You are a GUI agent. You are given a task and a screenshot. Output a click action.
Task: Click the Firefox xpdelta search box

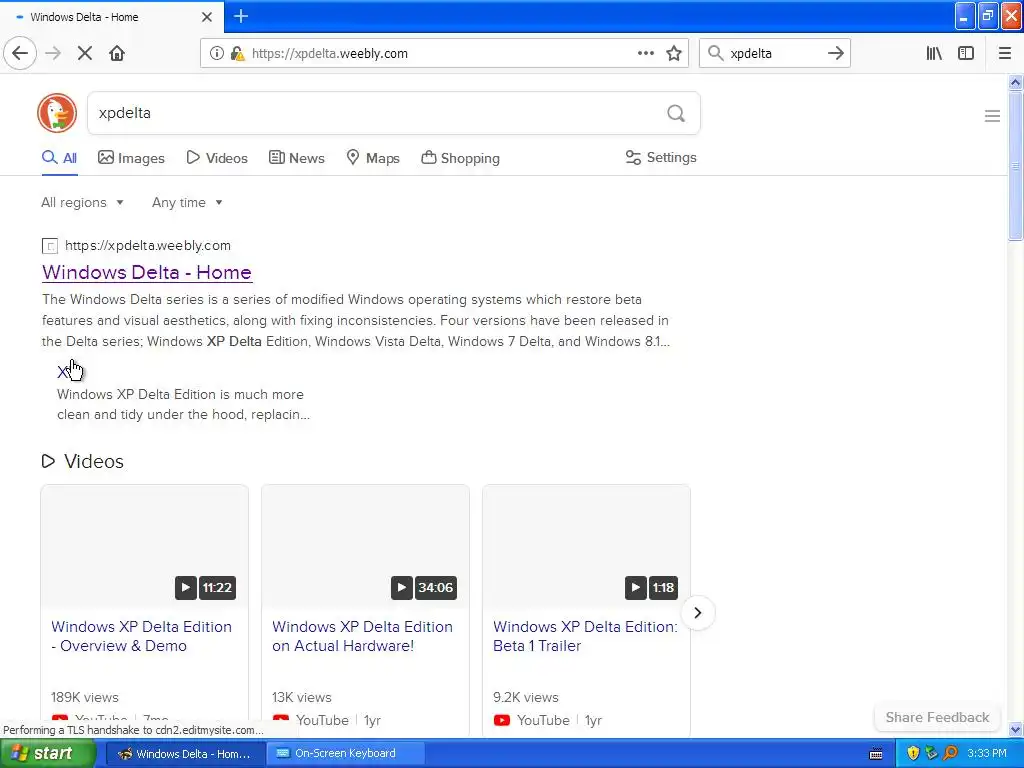(775, 53)
